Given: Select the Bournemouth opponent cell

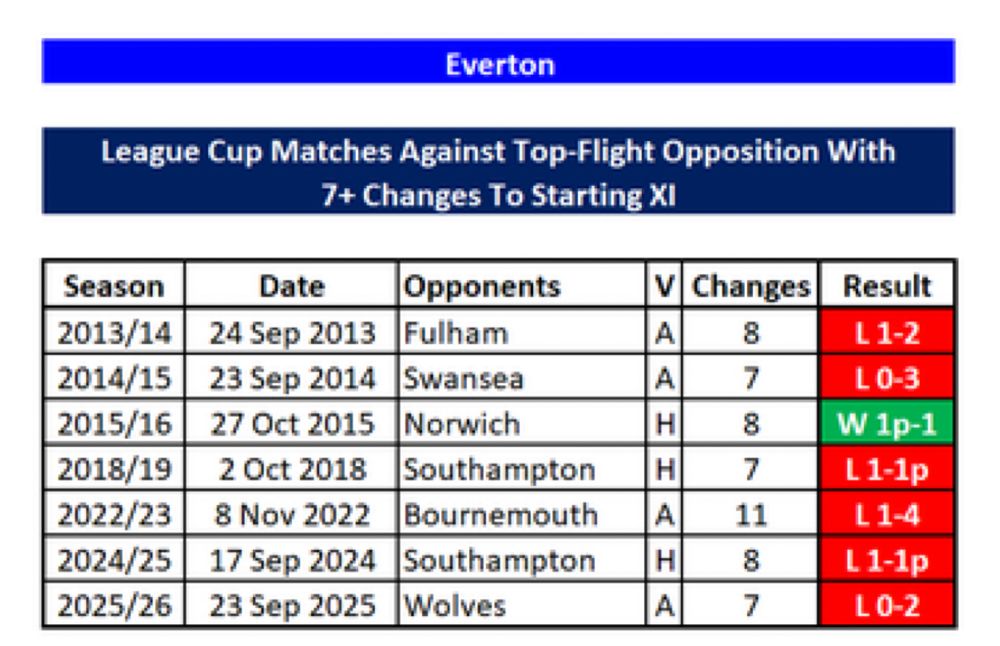Looking at the screenshot, I should (x=520, y=515).
